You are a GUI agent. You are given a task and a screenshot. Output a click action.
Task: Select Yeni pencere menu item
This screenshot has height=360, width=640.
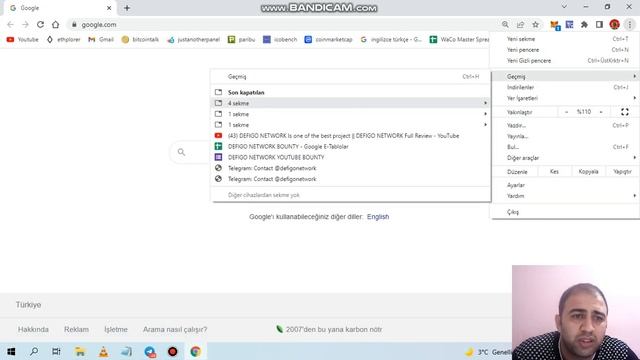coord(566,50)
